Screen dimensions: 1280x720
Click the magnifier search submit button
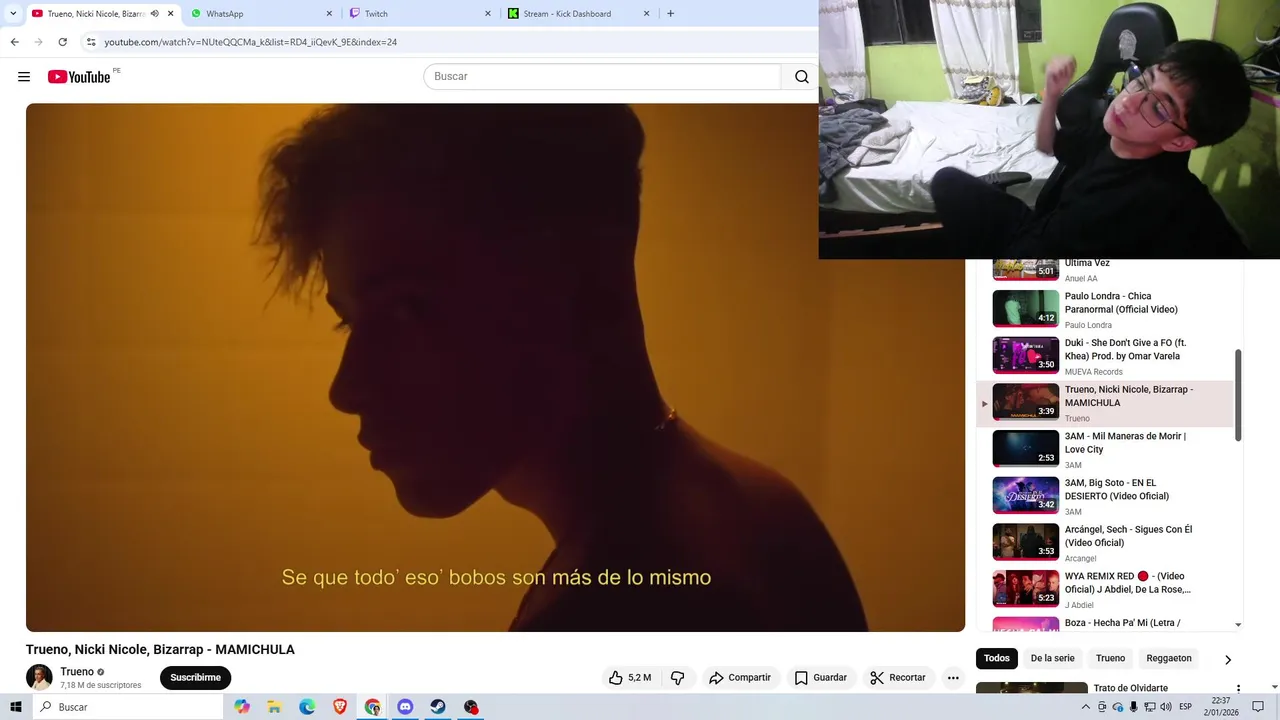[801, 77]
